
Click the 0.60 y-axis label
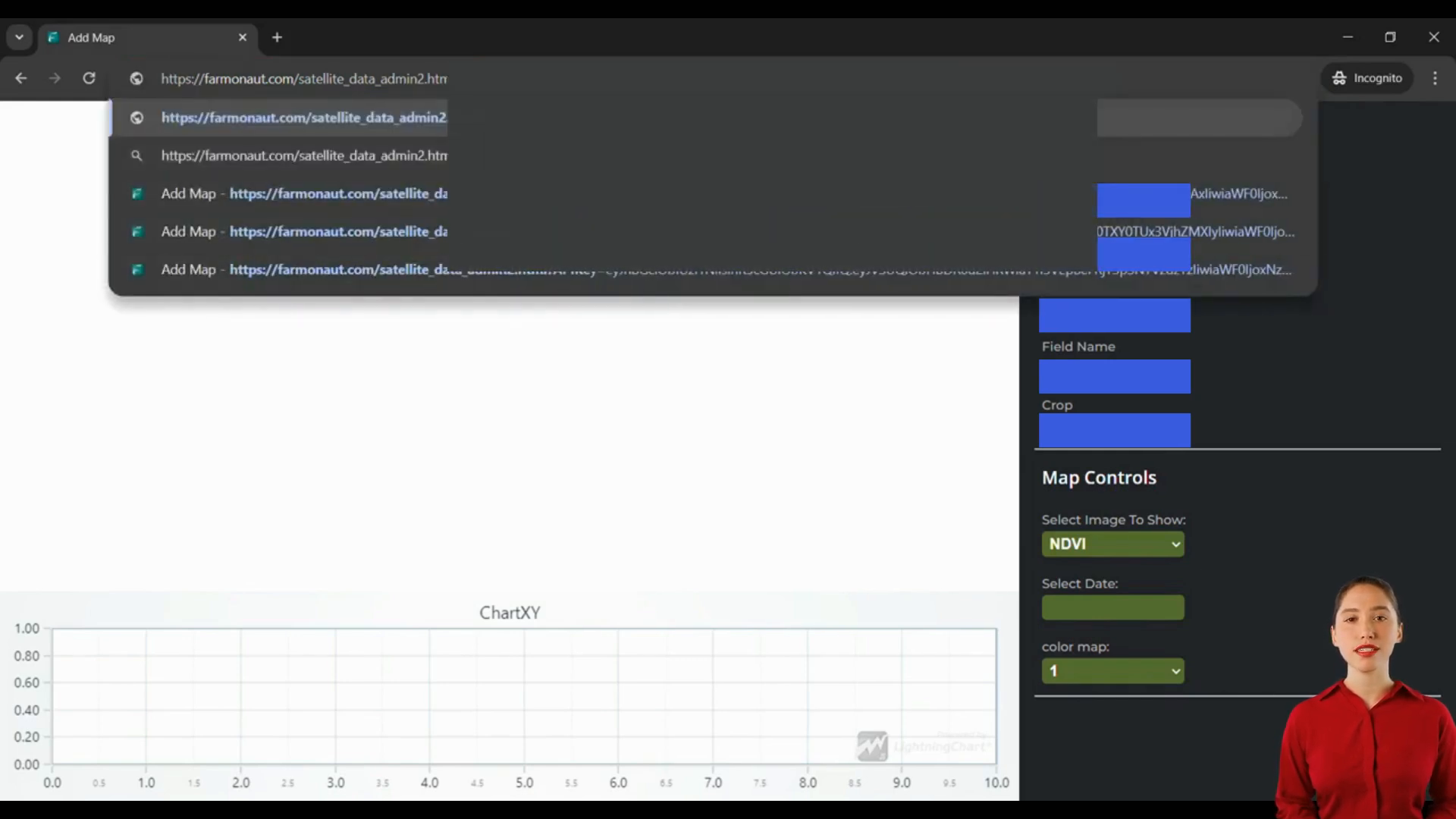point(27,682)
